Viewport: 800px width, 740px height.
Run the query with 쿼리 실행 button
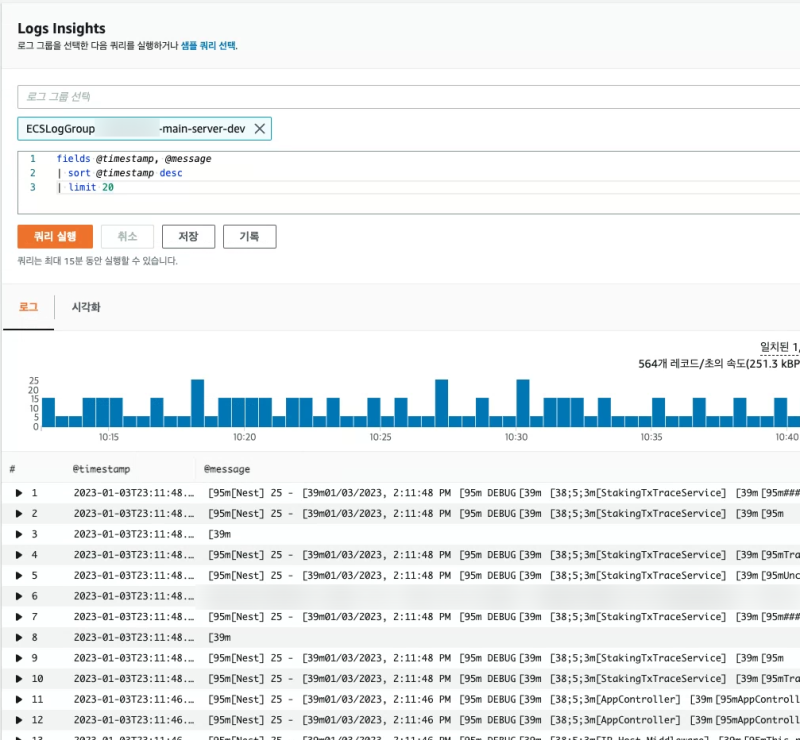pyautogui.click(x=55, y=236)
